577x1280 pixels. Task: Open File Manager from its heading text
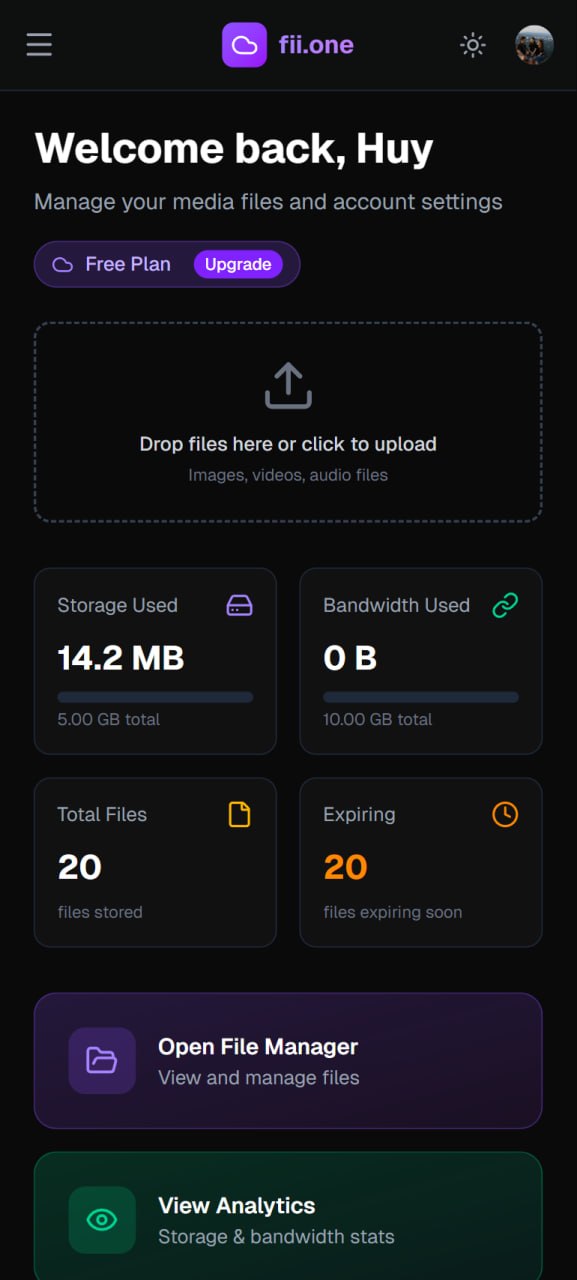[x=258, y=1047]
